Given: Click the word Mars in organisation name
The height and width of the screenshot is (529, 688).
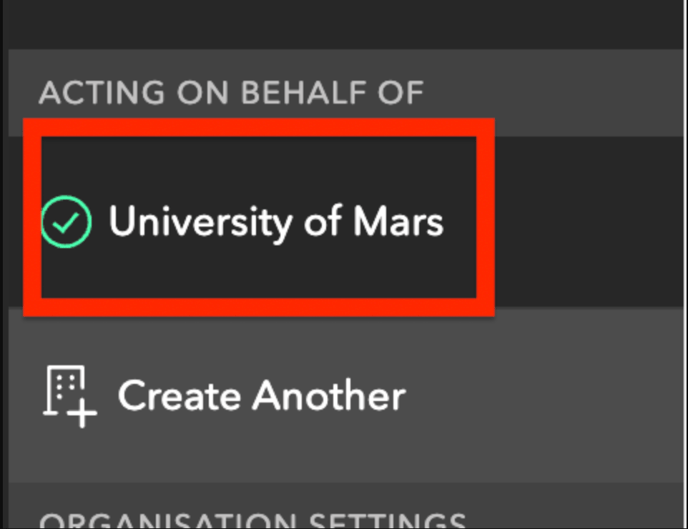Looking at the screenshot, I should (398, 222).
